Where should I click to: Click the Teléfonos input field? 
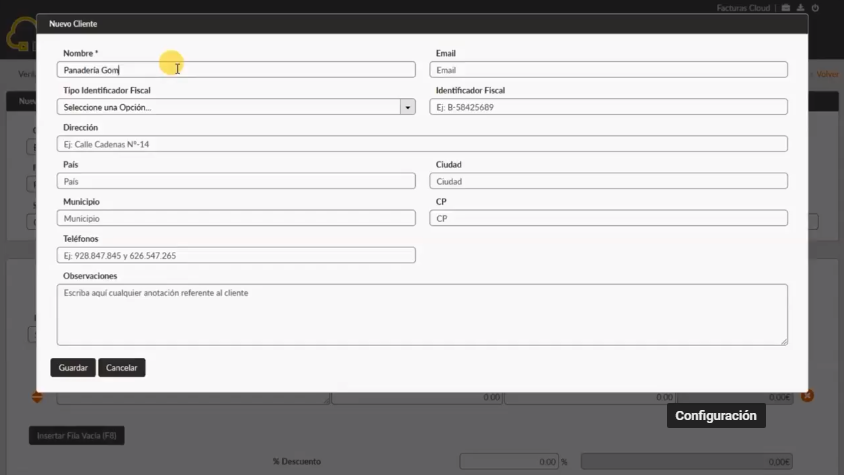click(x=236, y=255)
